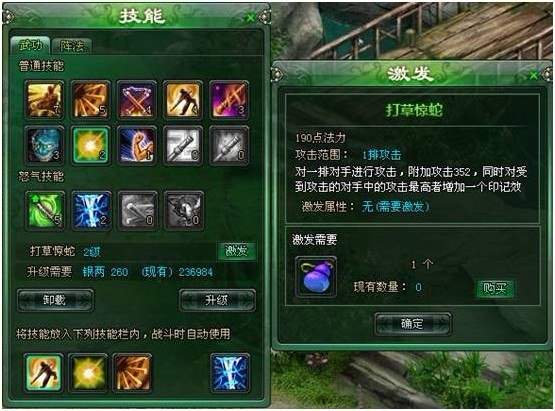Viewport: 555px width, 411px height.
Task: Open the 武功 tab
Action: [x=30, y=45]
